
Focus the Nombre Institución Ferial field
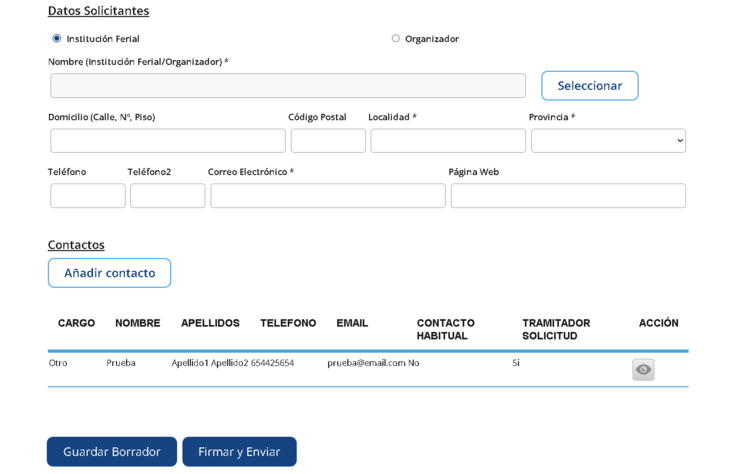[288, 85]
